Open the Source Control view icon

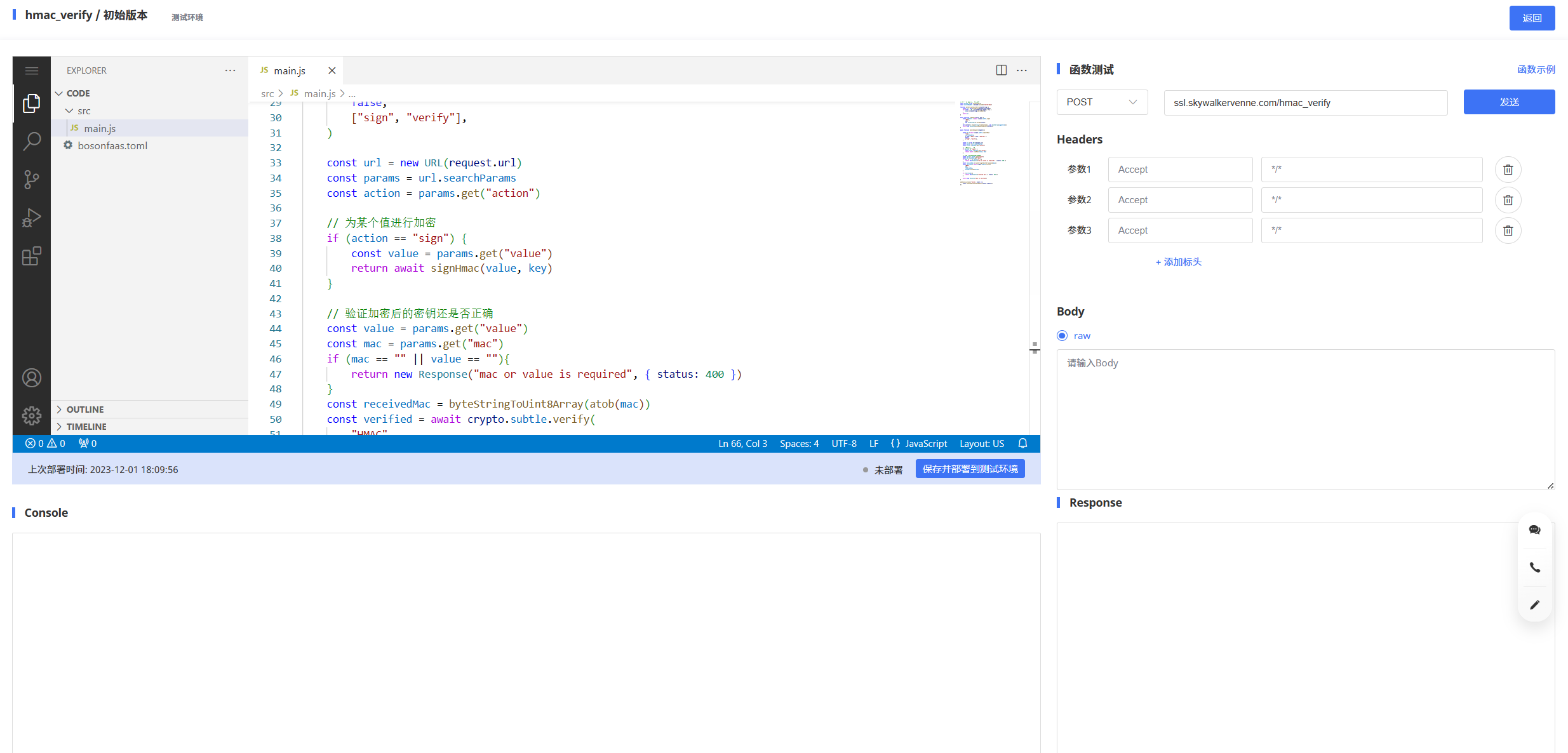click(31, 180)
